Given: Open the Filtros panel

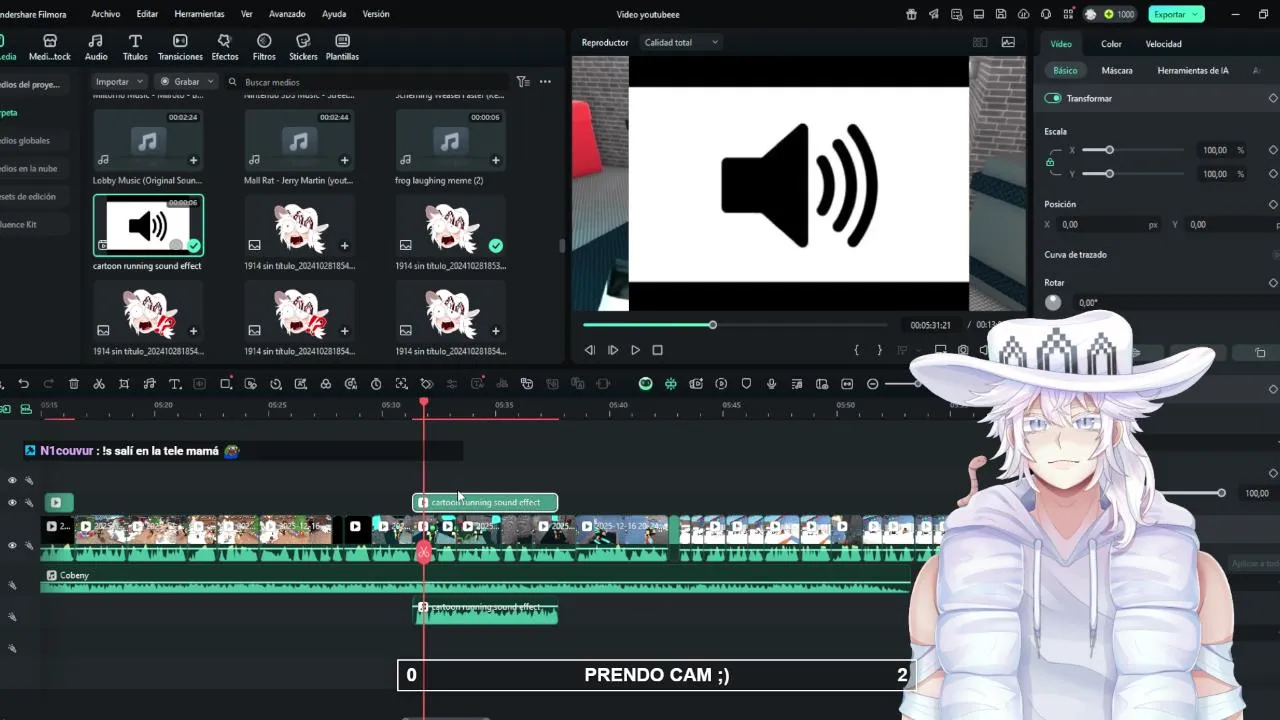Looking at the screenshot, I should 264,46.
